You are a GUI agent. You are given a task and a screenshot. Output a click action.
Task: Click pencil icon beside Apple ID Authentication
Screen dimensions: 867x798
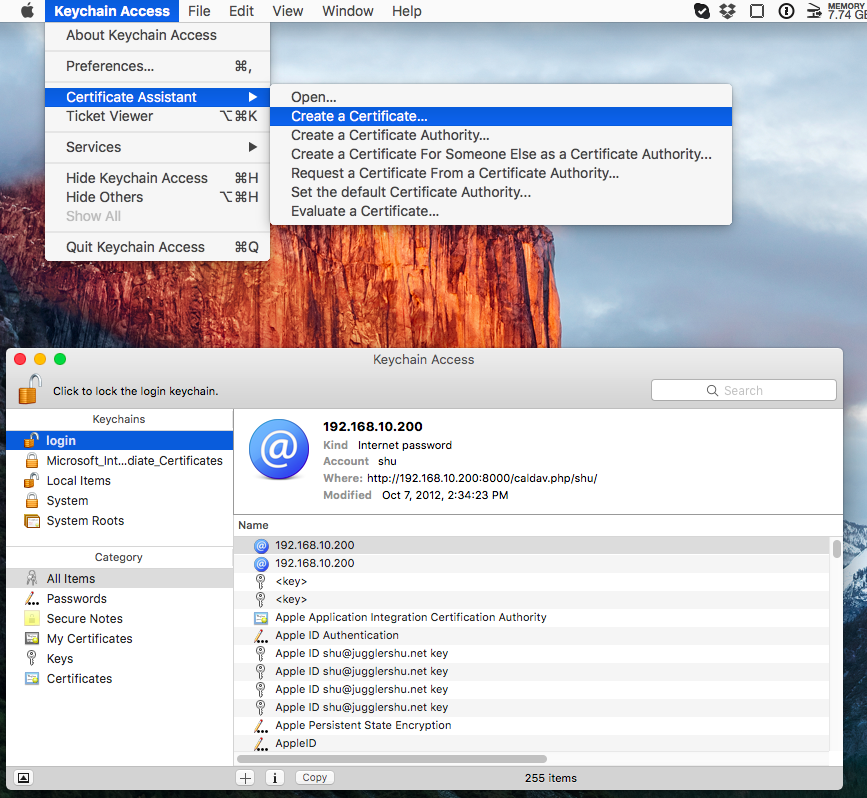(260, 635)
